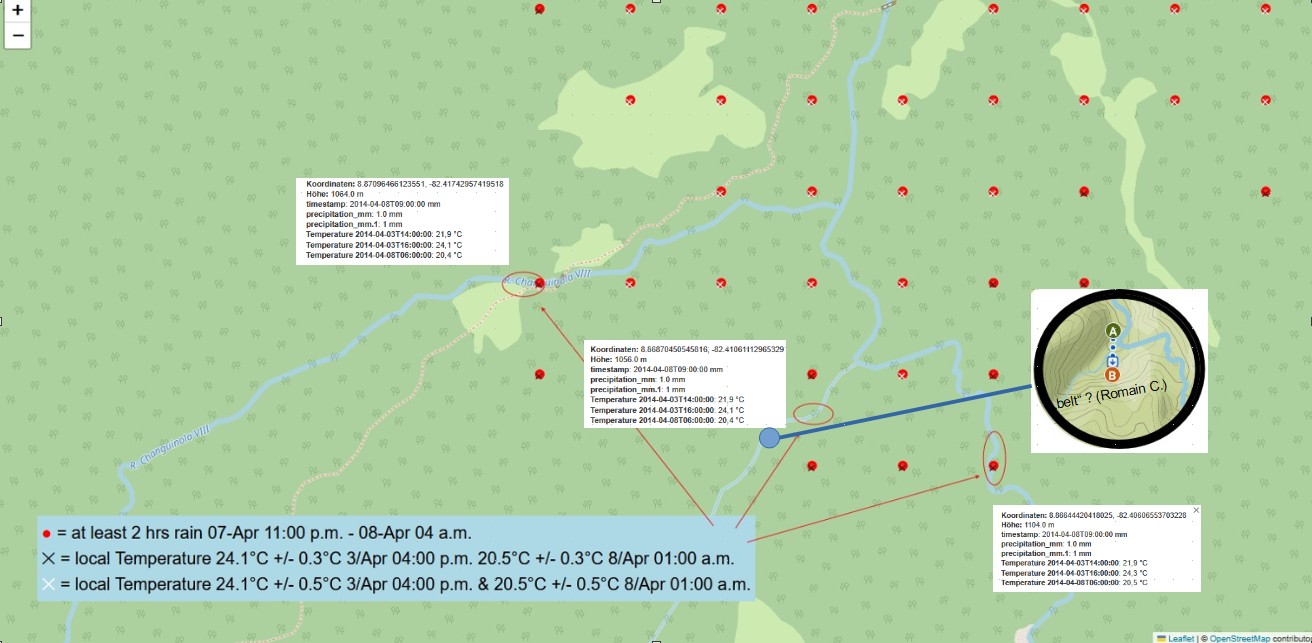The height and width of the screenshot is (643, 1312).
Task: Click the black X symbol in the legend
Action: (x=48, y=559)
